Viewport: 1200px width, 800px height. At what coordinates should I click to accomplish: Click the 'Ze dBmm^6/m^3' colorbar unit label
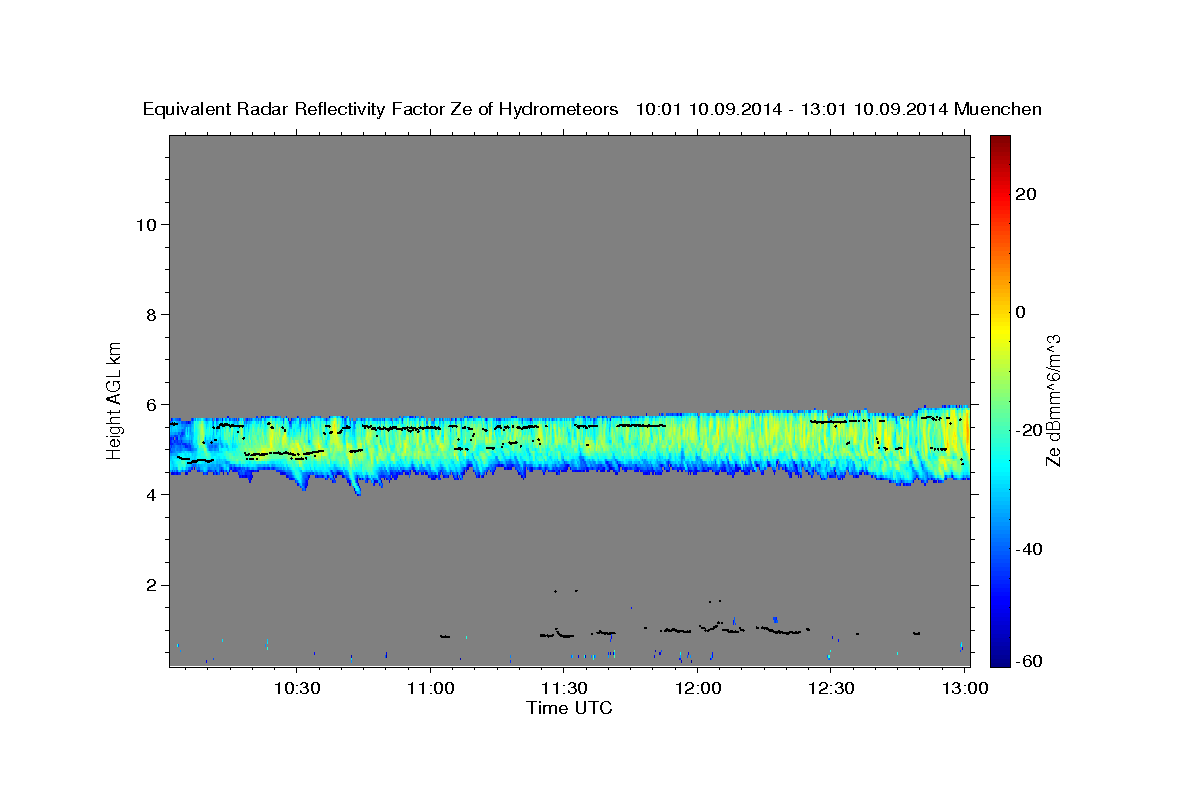[x=1053, y=400]
